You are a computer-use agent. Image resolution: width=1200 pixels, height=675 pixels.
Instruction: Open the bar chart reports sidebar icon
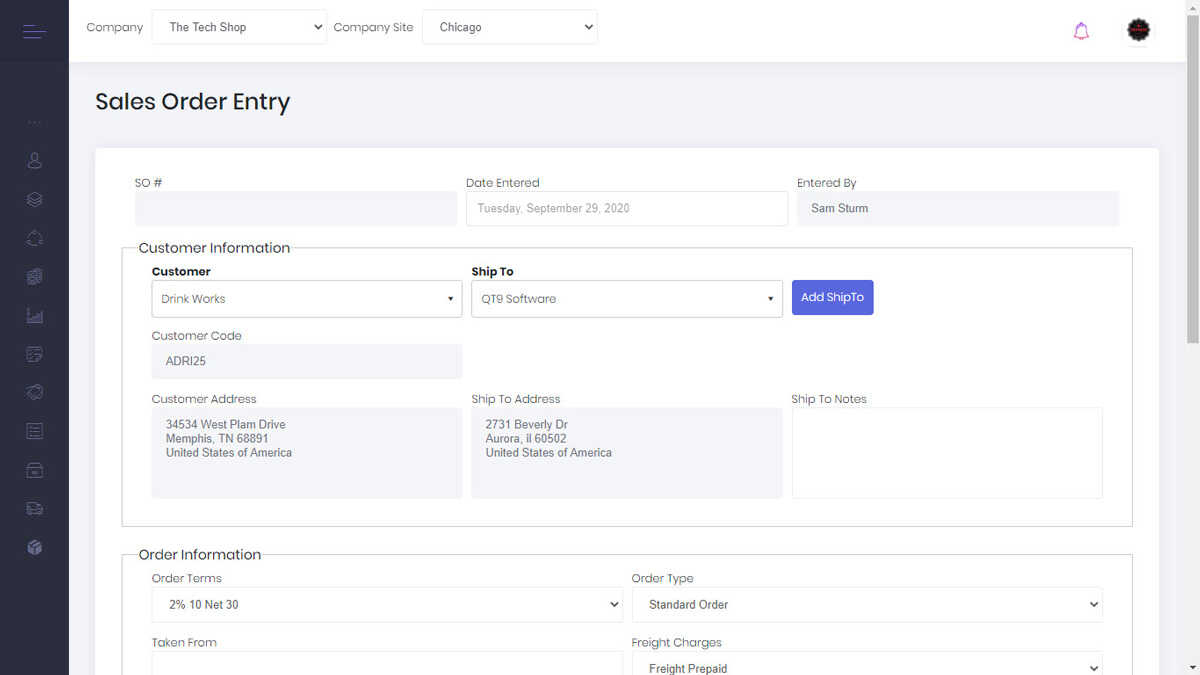[x=34, y=315]
